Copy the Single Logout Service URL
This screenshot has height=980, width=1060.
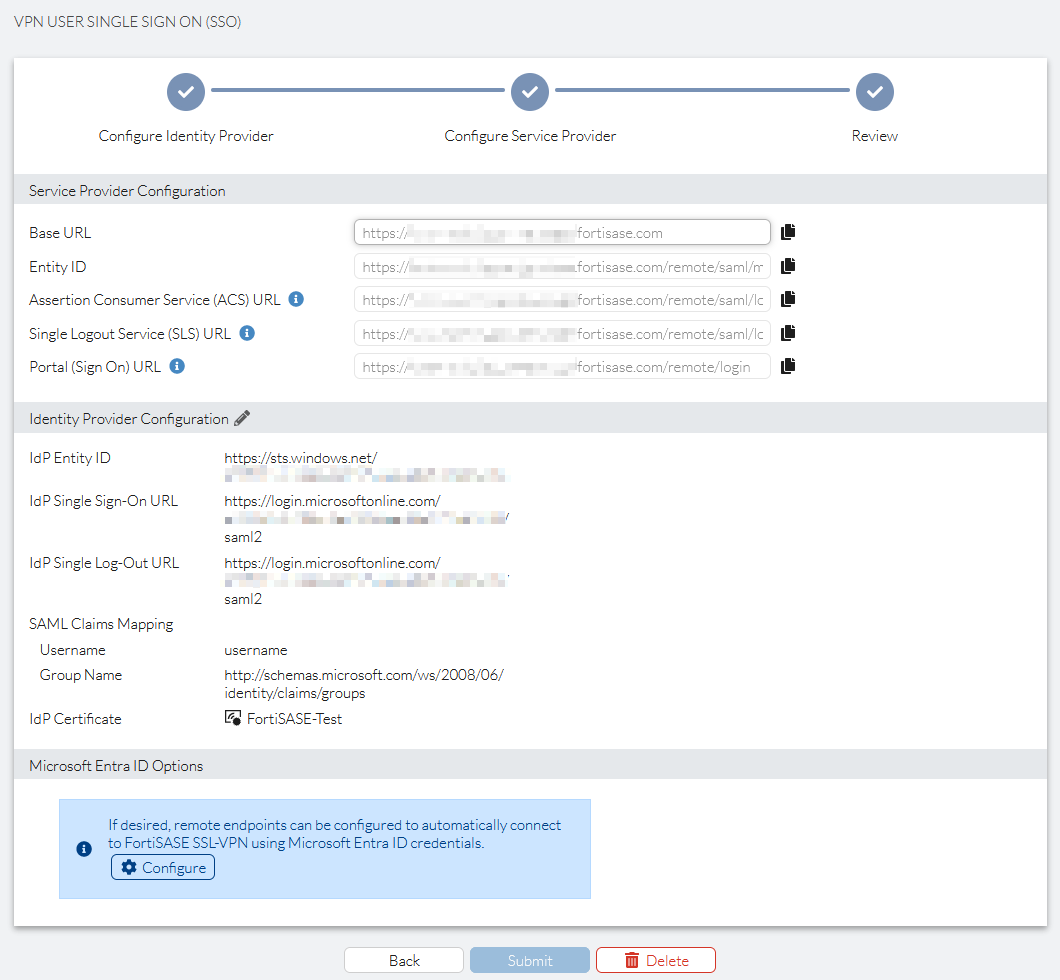click(788, 332)
